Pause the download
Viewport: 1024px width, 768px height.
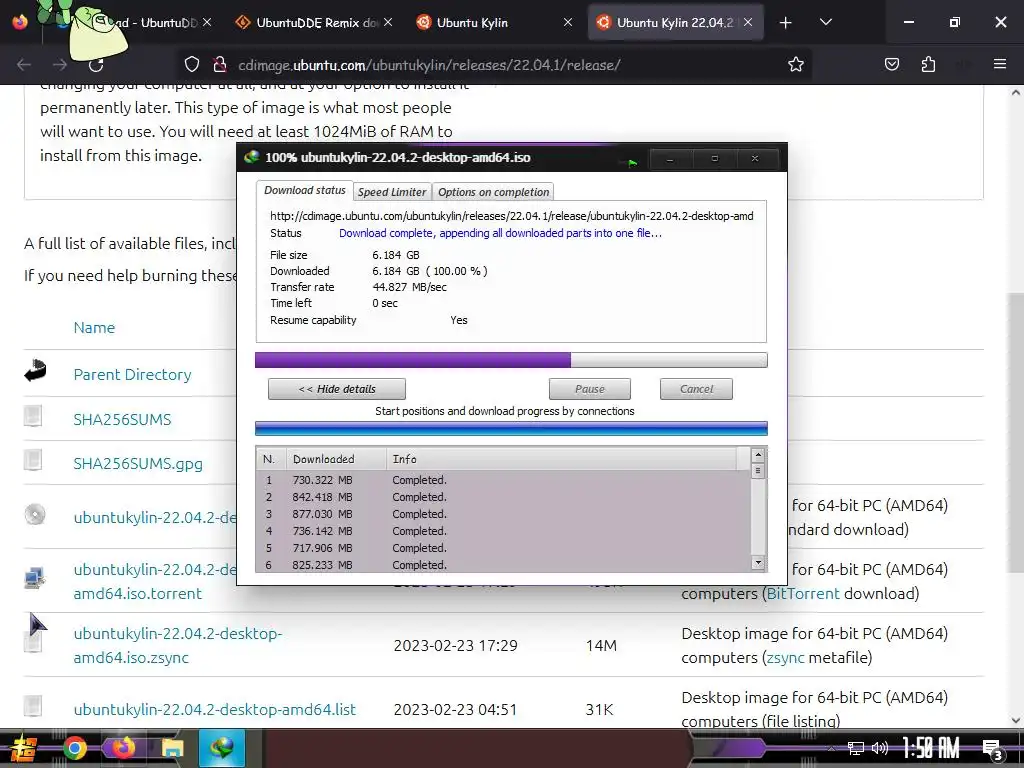click(x=590, y=389)
